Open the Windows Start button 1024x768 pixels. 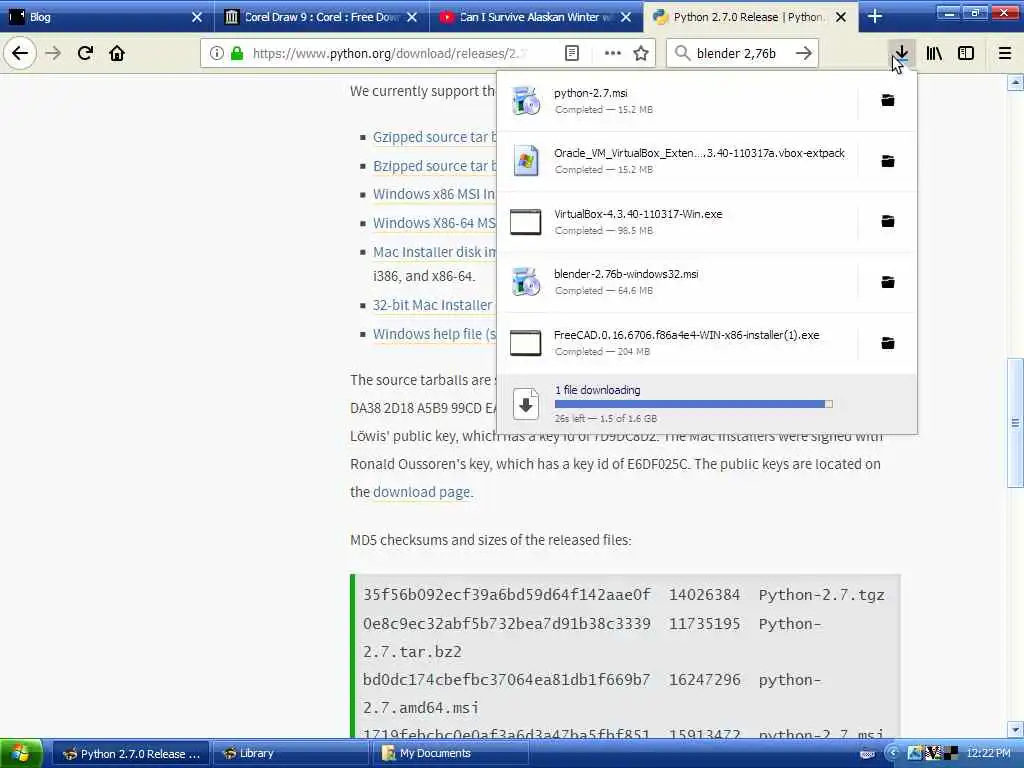pos(21,753)
